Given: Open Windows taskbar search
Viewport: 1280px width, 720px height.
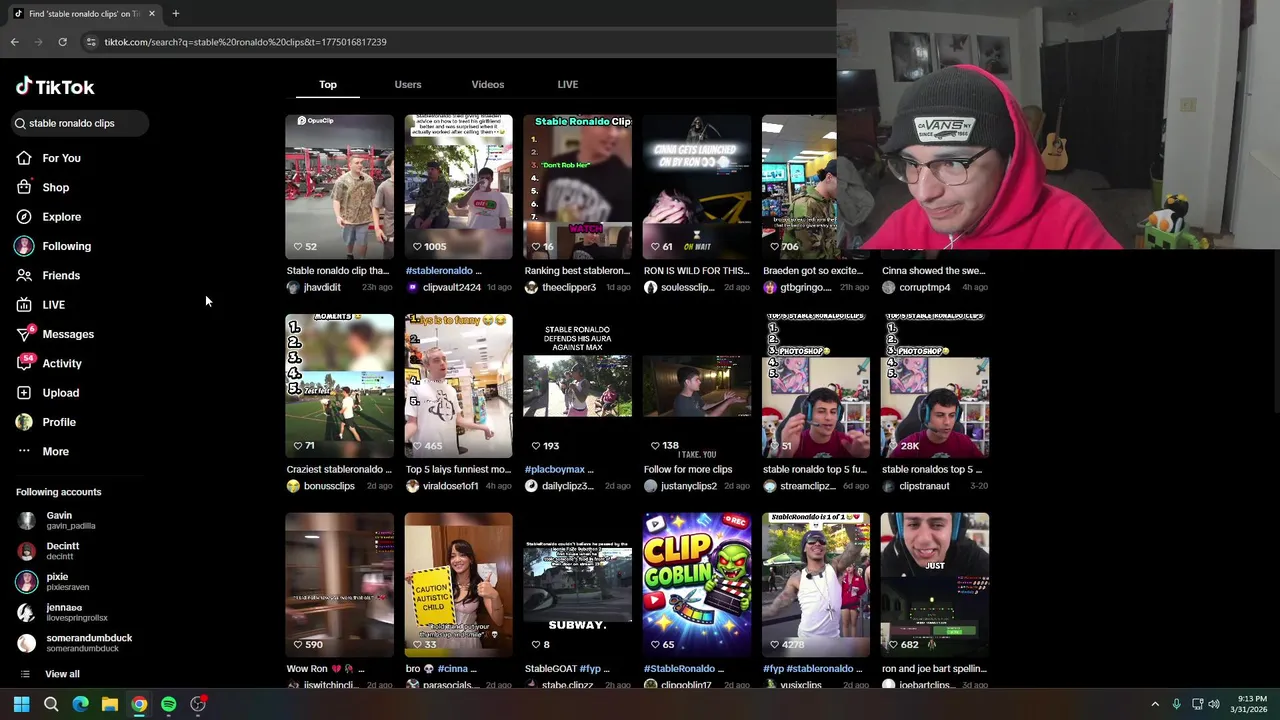Looking at the screenshot, I should coord(51,704).
